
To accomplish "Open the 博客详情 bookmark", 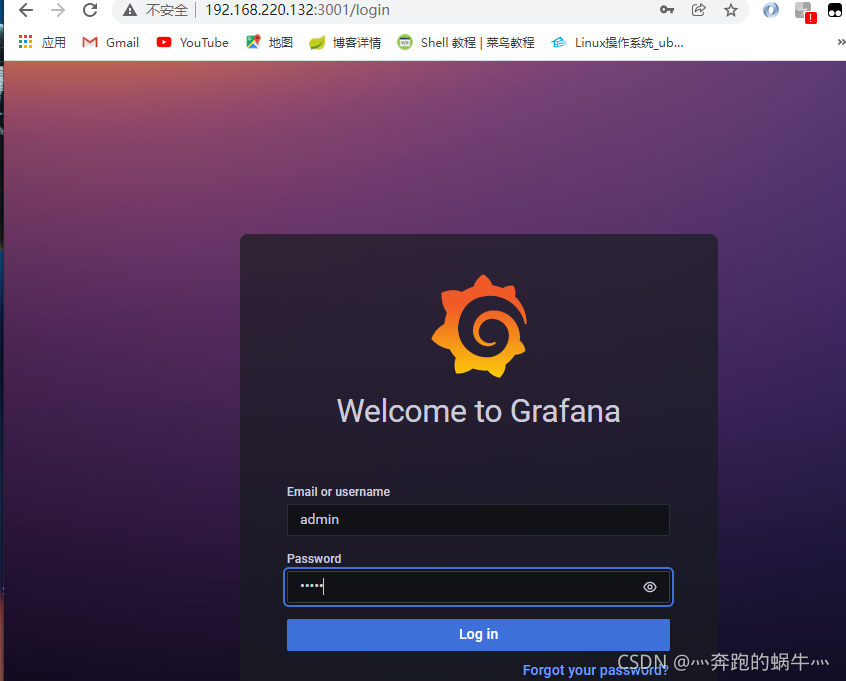I will point(345,42).
